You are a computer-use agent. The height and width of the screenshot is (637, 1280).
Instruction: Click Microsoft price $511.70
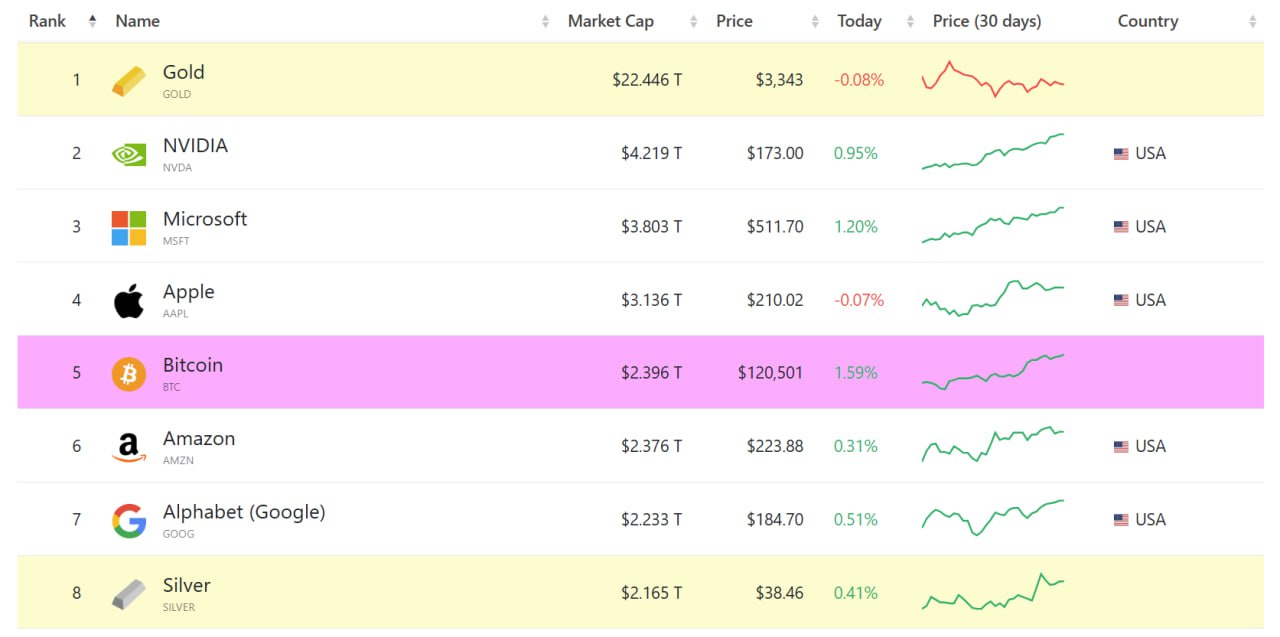click(x=775, y=227)
